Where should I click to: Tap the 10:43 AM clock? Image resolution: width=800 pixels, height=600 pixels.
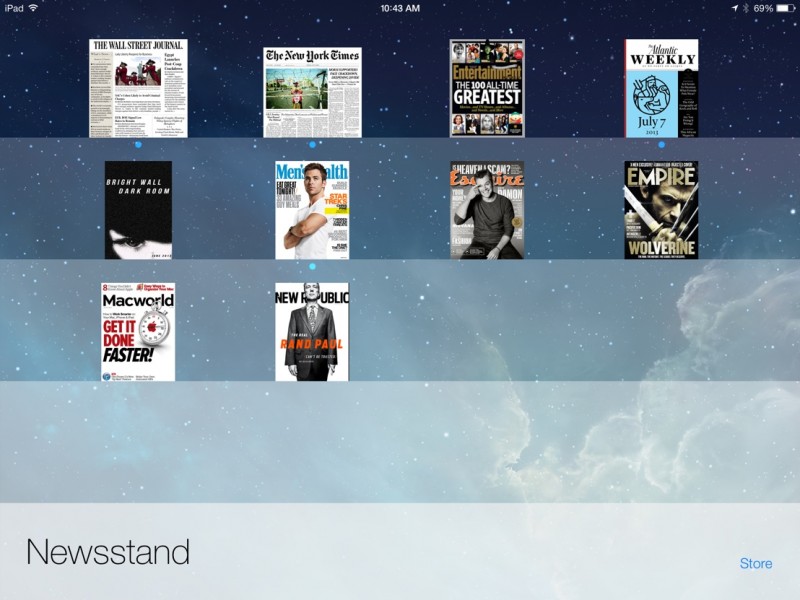pyautogui.click(x=400, y=8)
